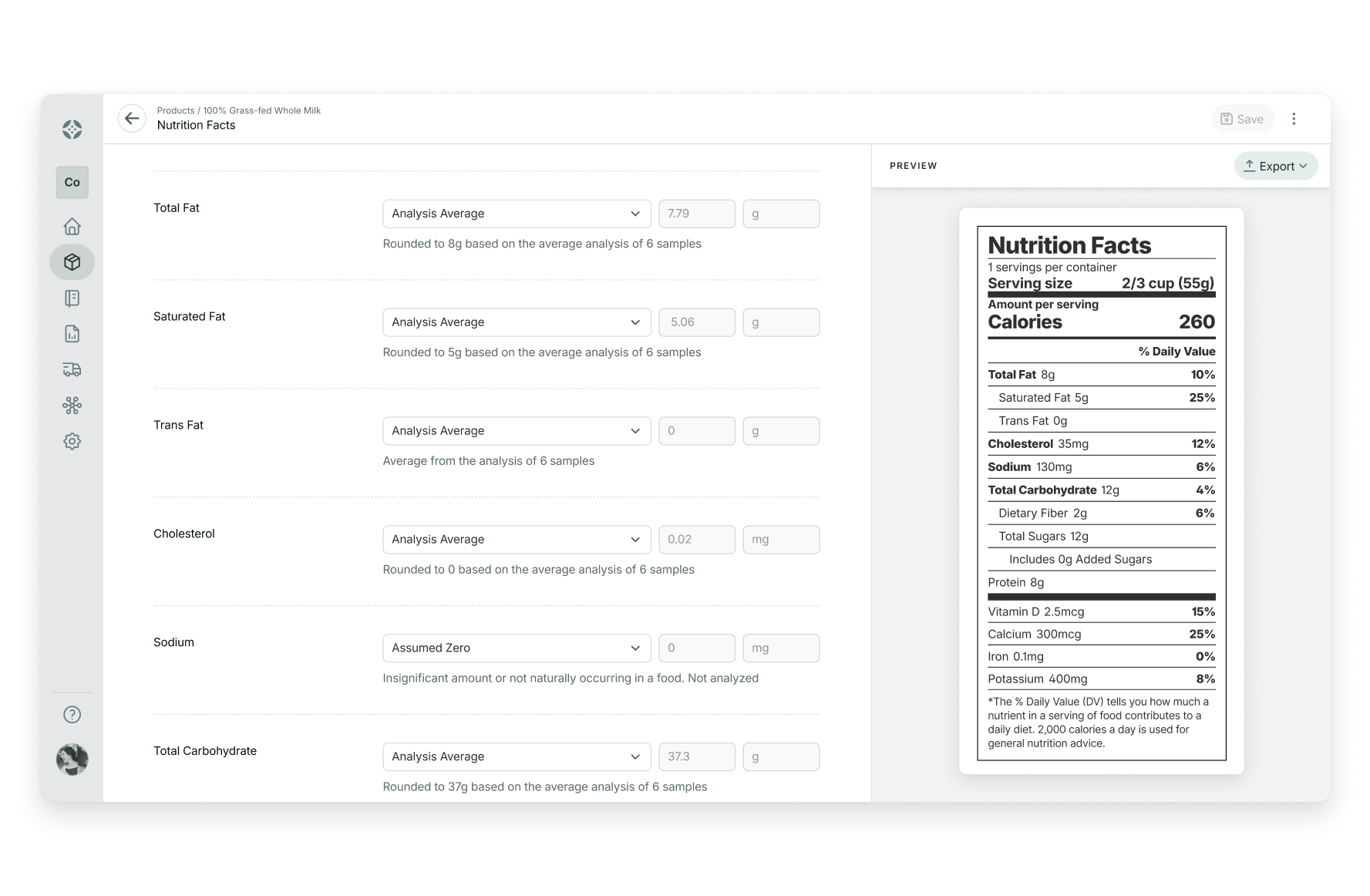Open the notebook icon in sidebar
The image size is (1370, 896).
(x=72, y=298)
